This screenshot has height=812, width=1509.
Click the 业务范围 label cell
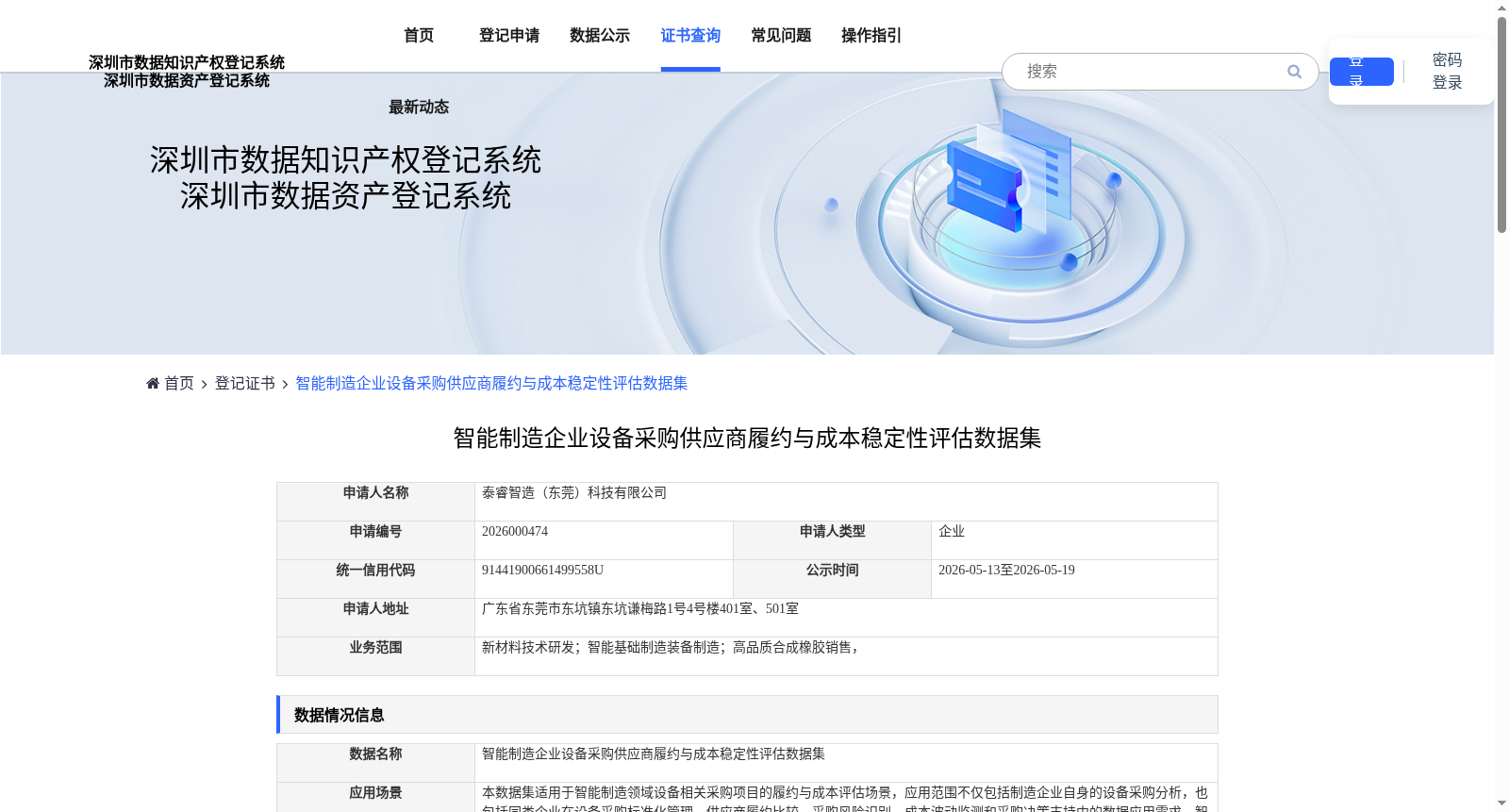[x=375, y=656]
